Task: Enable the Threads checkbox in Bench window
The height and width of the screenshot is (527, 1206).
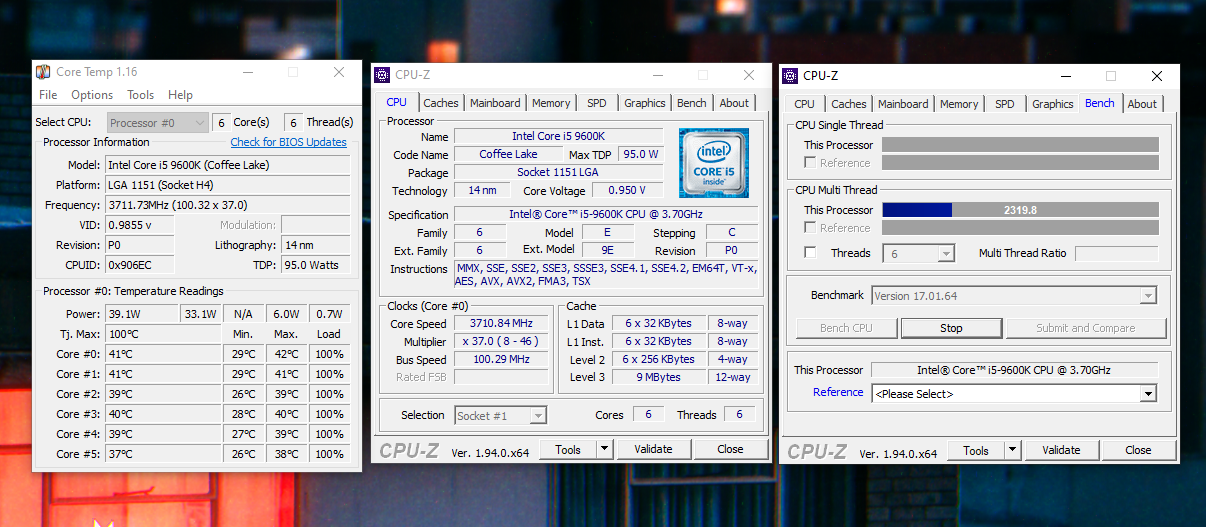Action: (x=810, y=253)
